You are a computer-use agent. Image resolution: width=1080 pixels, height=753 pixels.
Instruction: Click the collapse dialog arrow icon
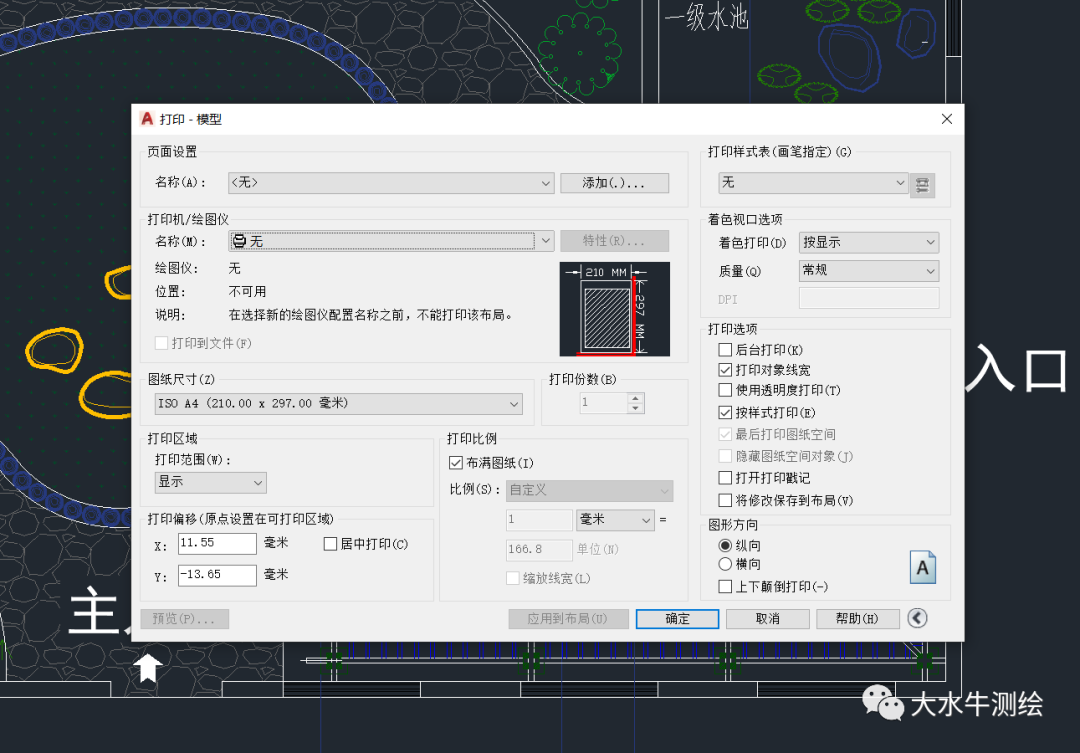pos(917,619)
